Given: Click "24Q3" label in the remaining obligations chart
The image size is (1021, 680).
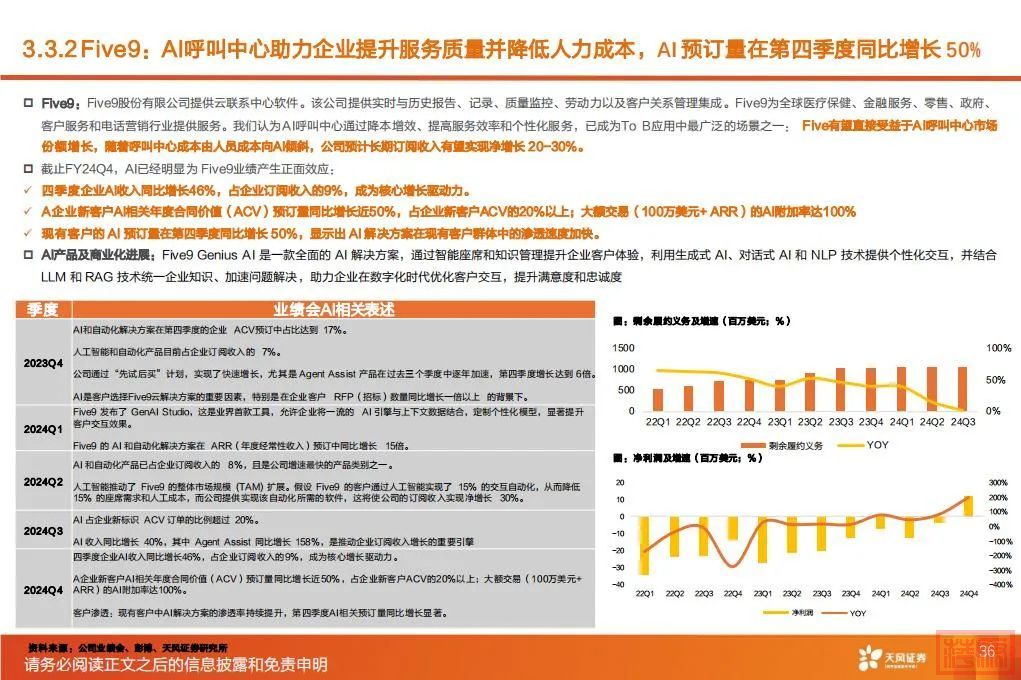Looking at the screenshot, I should (x=963, y=422).
